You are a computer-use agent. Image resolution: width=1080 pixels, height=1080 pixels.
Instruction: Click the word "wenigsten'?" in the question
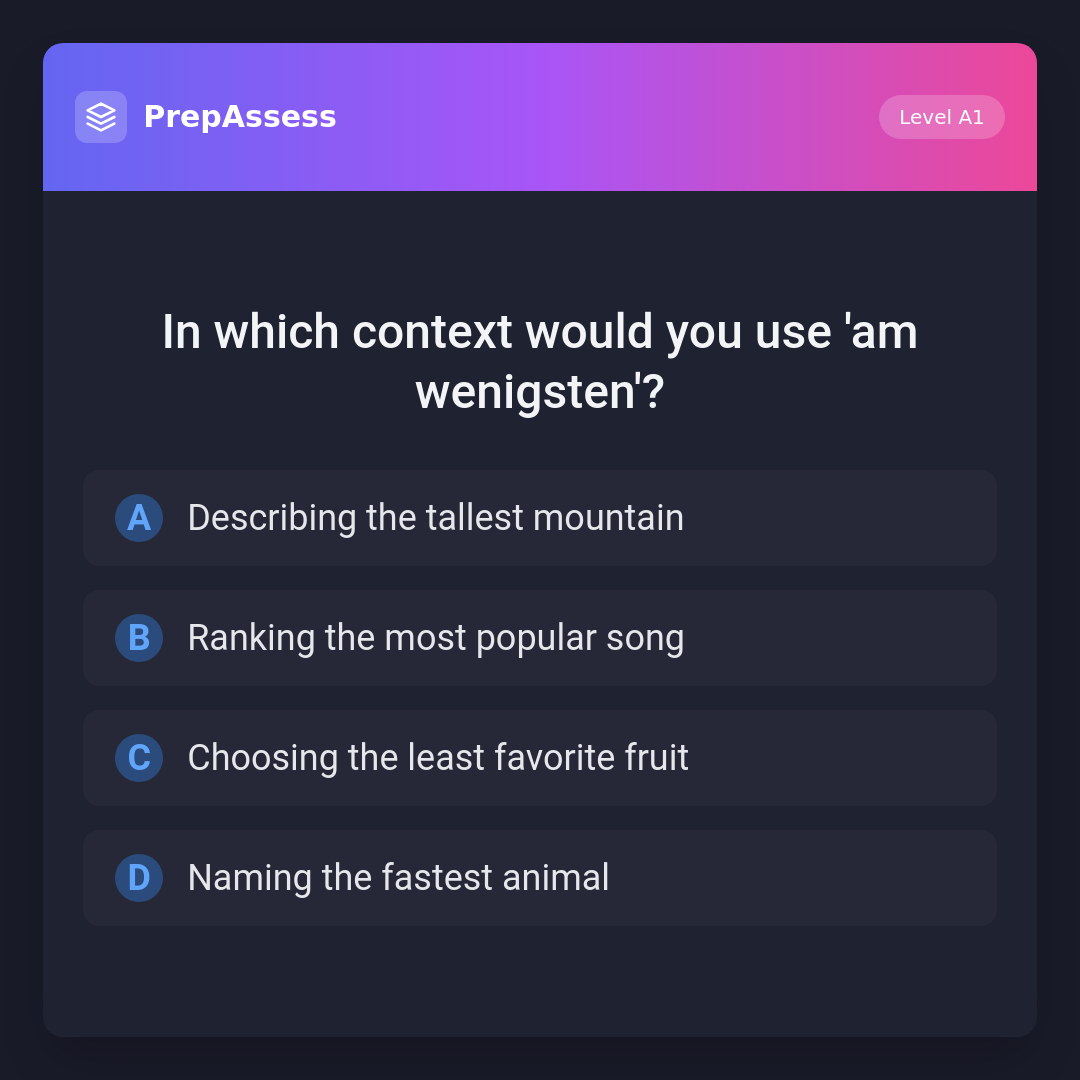540,392
